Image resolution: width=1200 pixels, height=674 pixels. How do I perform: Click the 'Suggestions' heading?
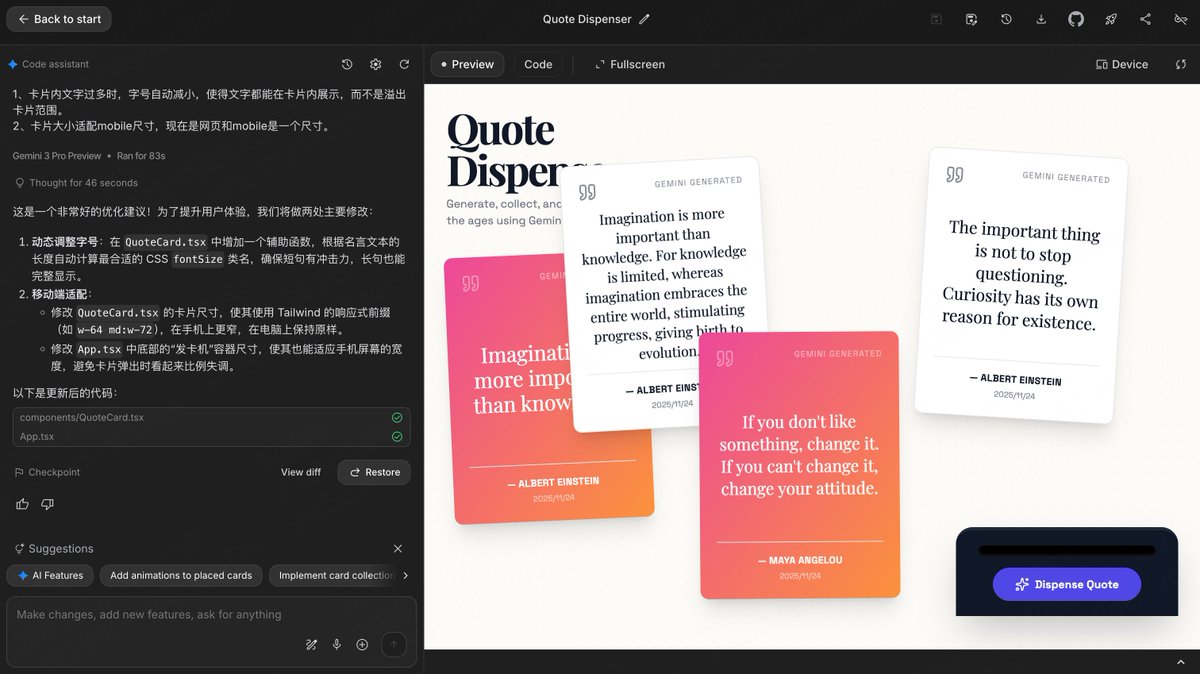(x=61, y=549)
